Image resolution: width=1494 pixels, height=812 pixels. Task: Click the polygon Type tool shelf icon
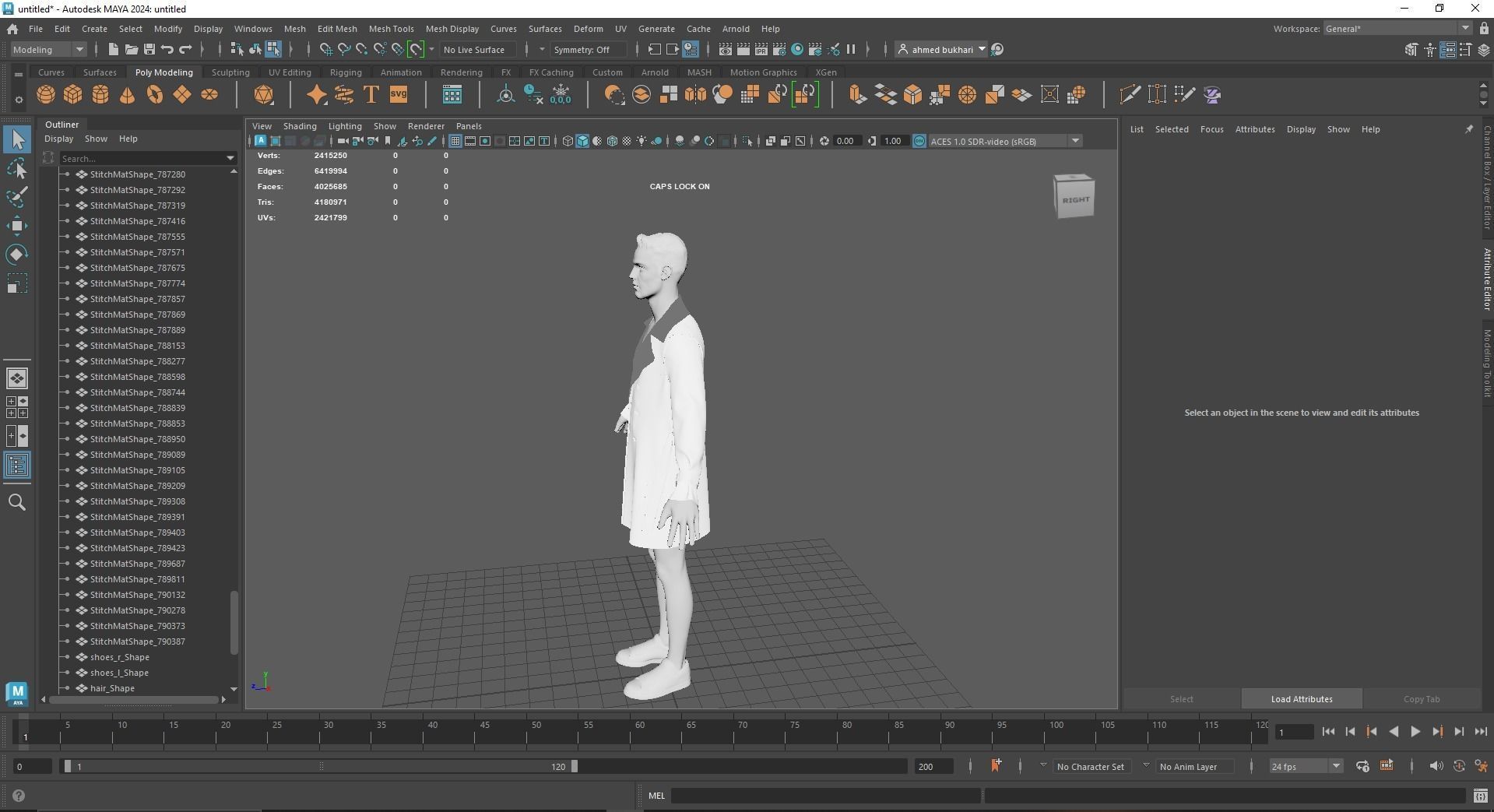[371, 95]
